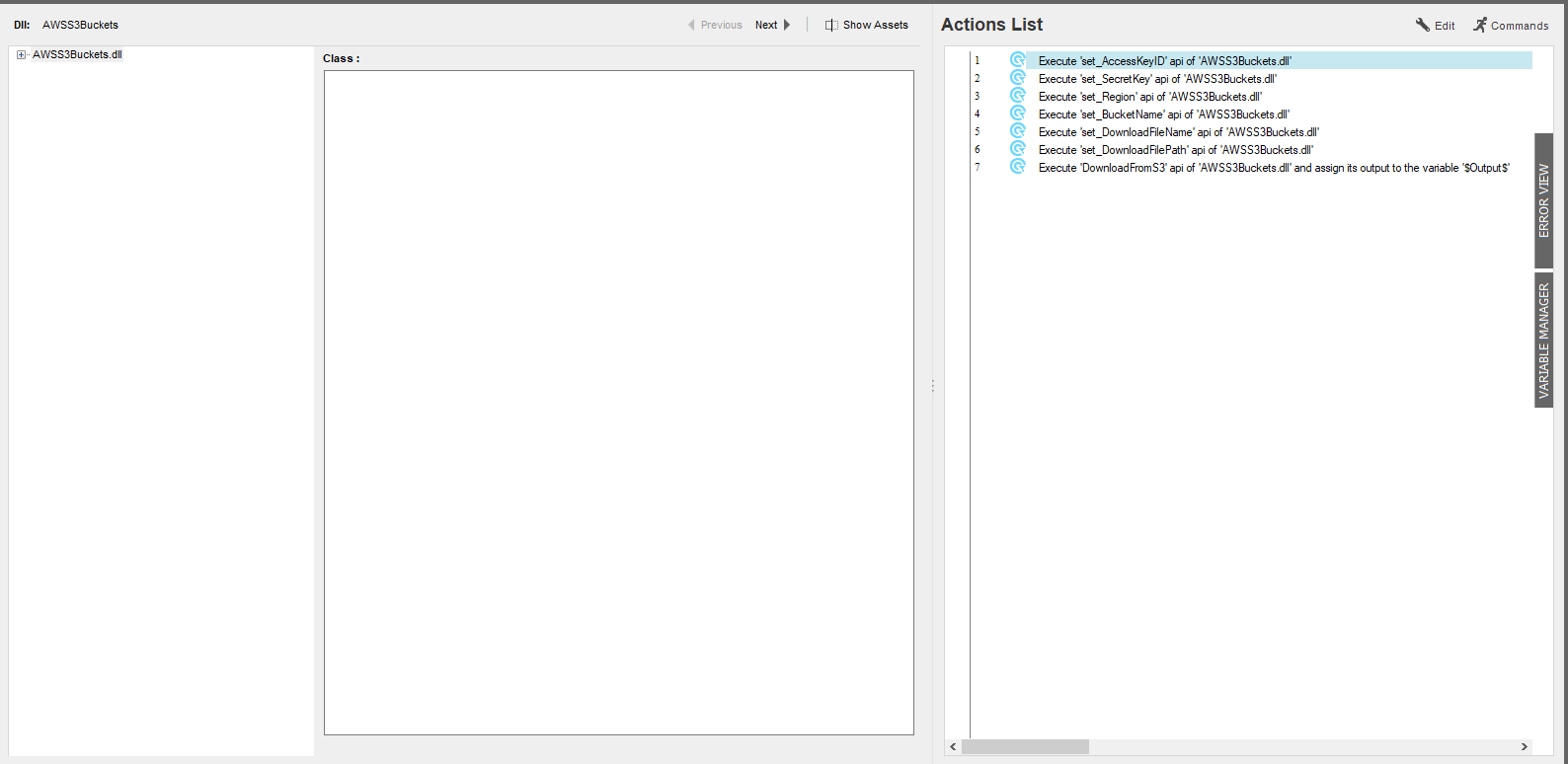Open the Variable Manager side tab
The height and width of the screenshot is (764, 1568).
pos(1544,341)
